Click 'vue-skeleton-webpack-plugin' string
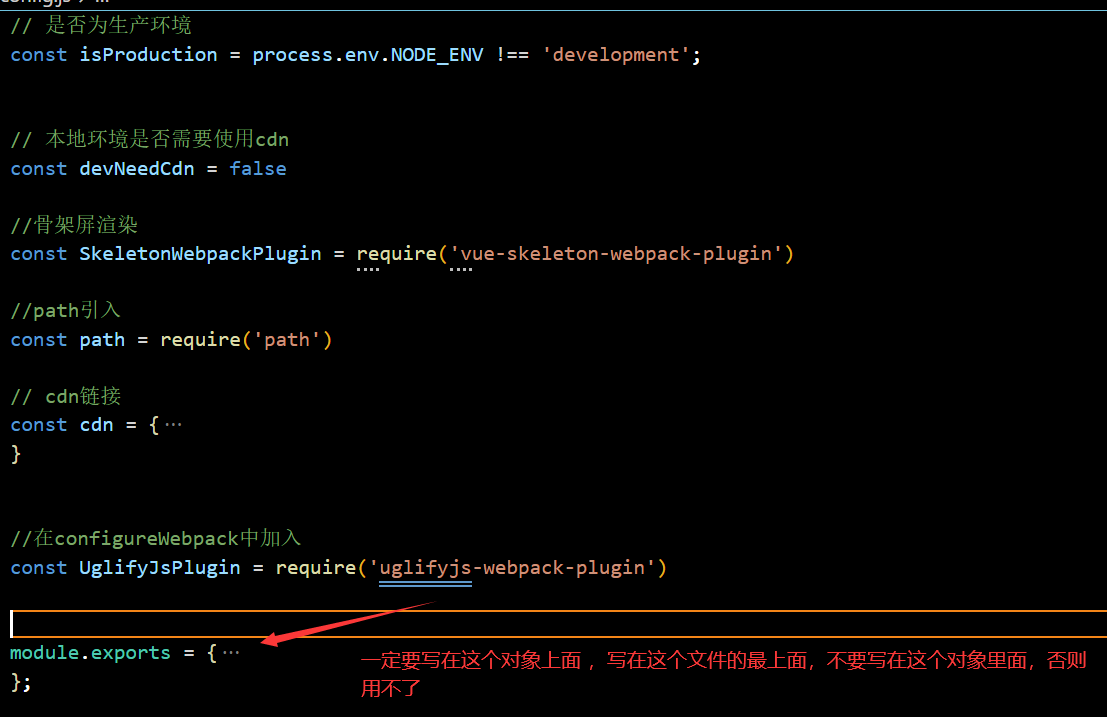The height and width of the screenshot is (717, 1107). [x=616, y=254]
